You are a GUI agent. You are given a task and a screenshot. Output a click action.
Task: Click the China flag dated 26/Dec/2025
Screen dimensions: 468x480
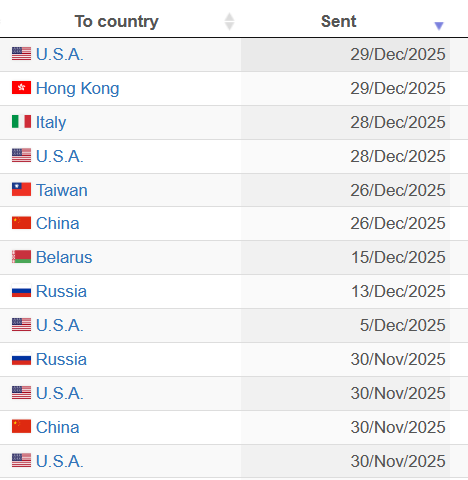[21, 223]
